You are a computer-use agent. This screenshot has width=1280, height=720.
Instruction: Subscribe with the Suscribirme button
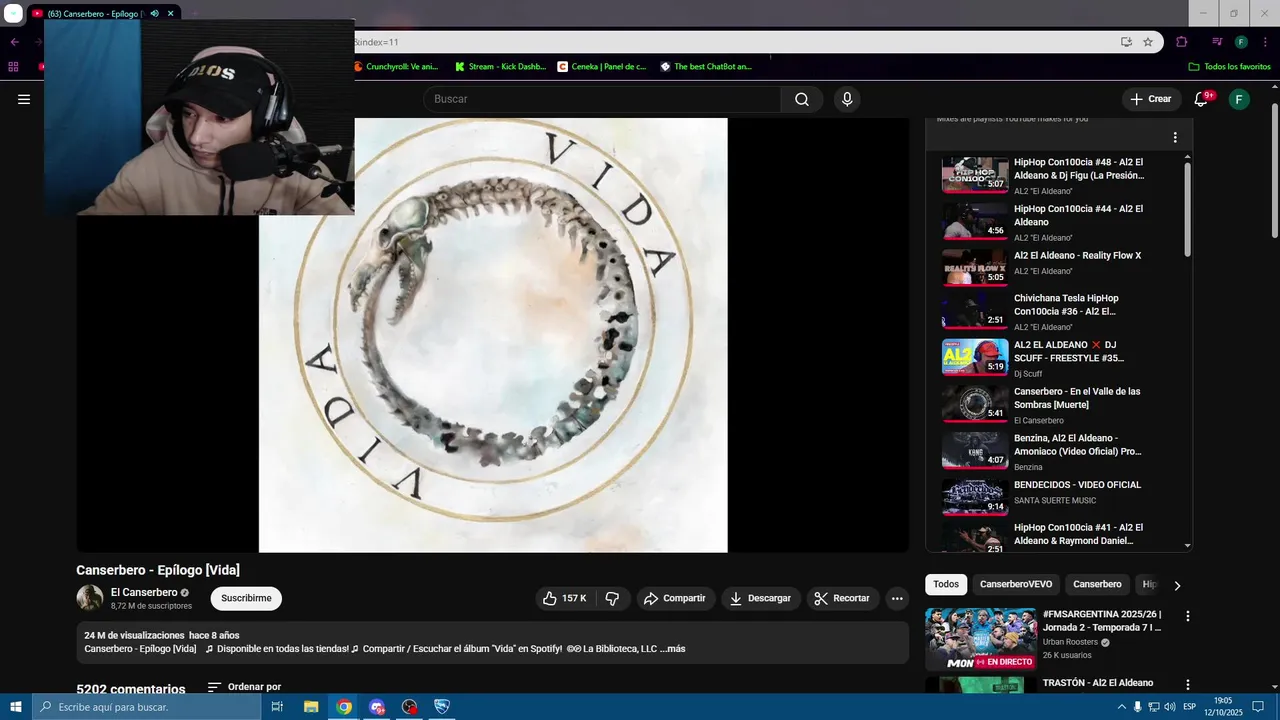click(x=246, y=598)
